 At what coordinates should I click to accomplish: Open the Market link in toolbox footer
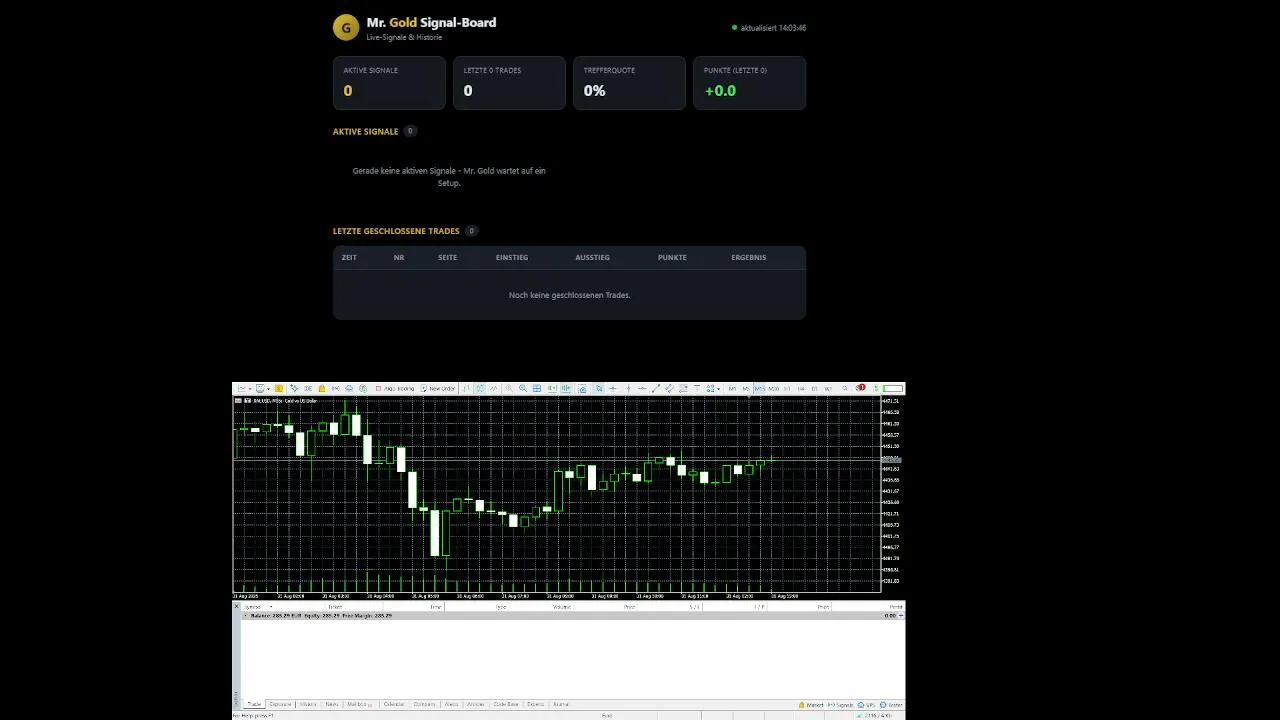tap(812, 705)
